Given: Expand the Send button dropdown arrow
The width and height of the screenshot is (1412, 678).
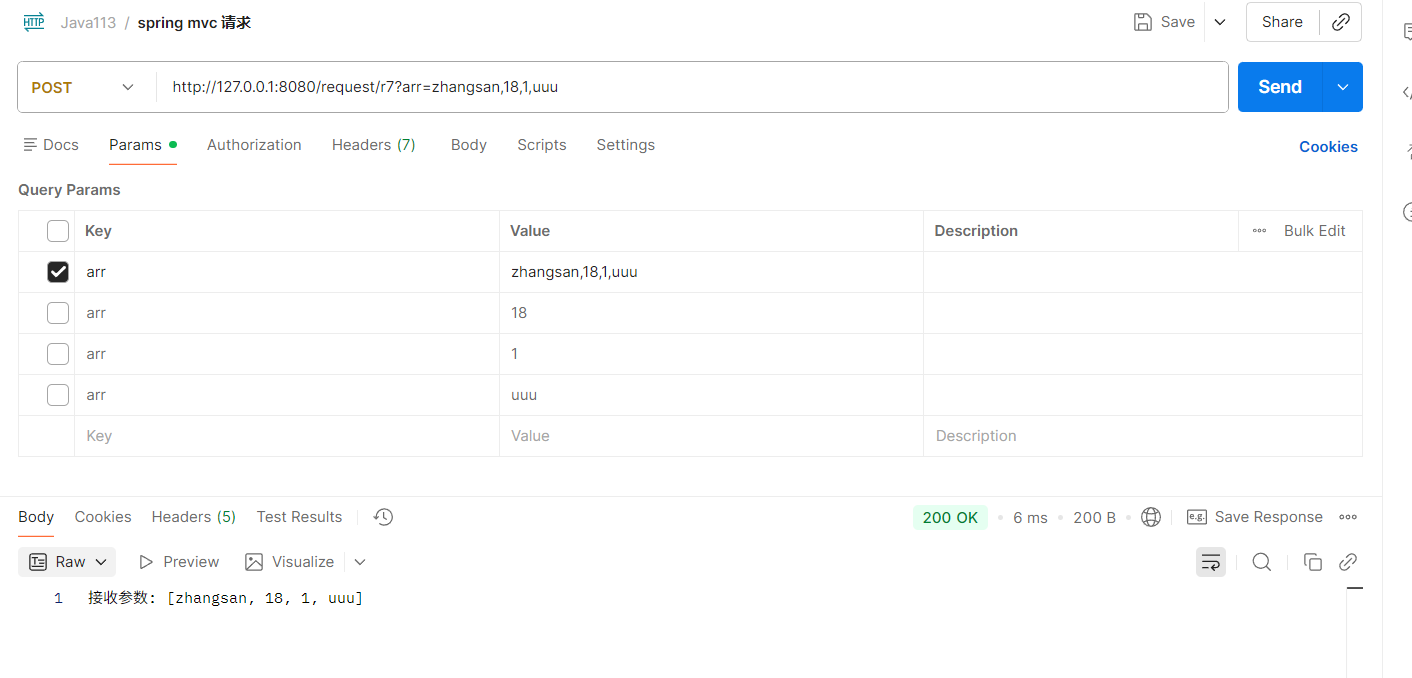Looking at the screenshot, I should click(x=1342, y=87).
